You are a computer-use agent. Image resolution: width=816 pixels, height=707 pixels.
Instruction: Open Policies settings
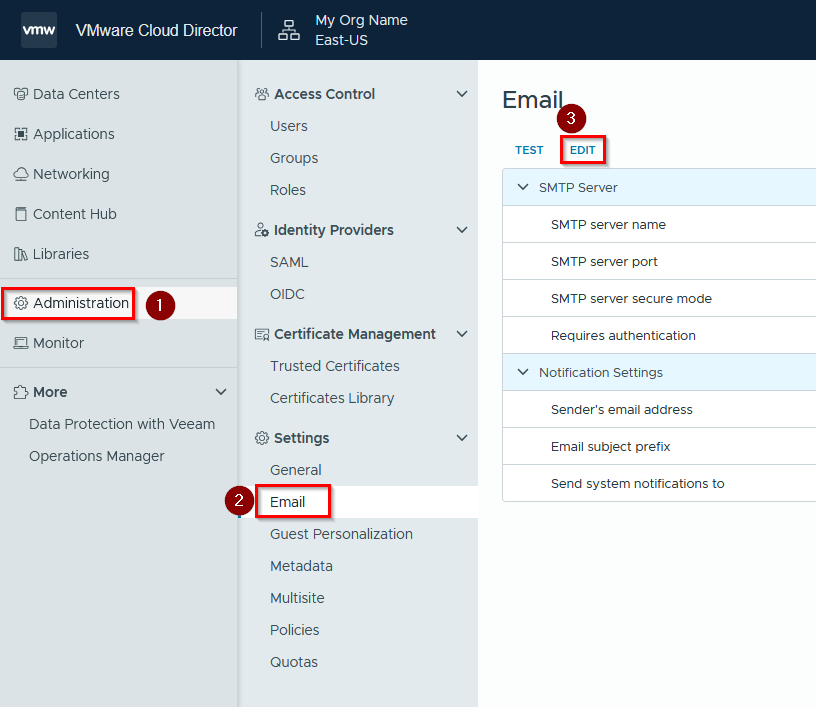coord(295,630)
